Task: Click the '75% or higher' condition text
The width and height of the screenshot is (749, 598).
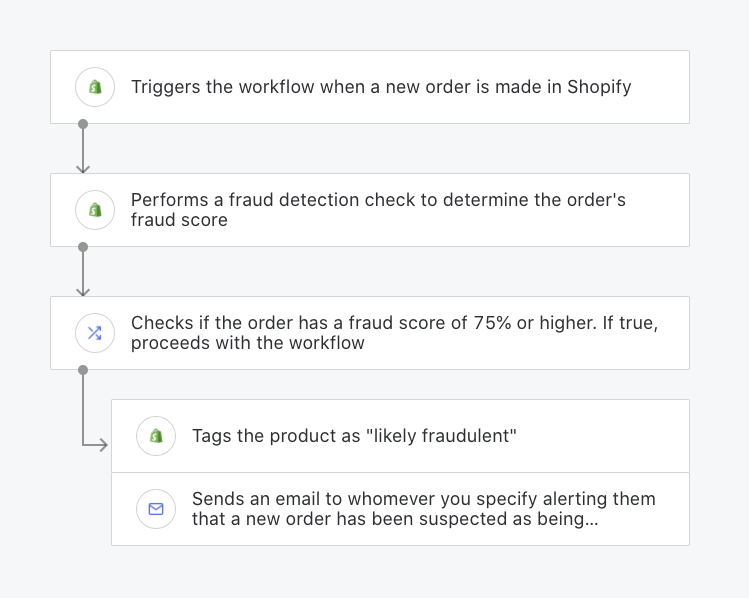Action: pyautogui.click(x=535, y=323)
